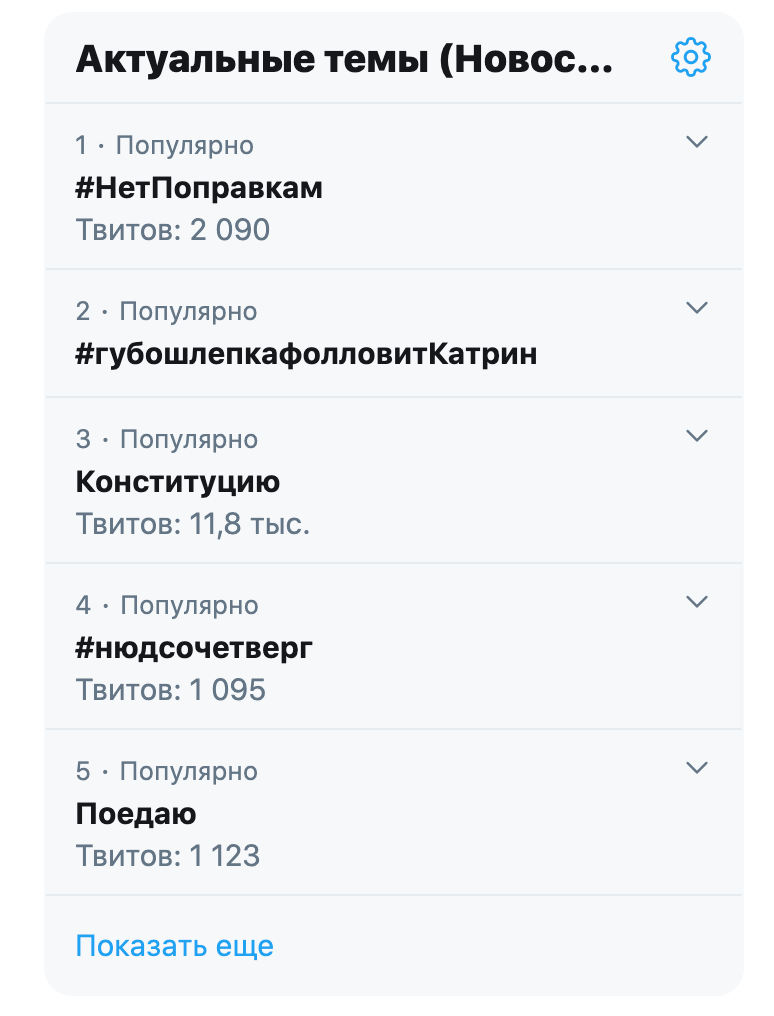774x1016 pixels.
Task: Open the #НетПоправкам hashtag trend
Action: pos(199,188)
